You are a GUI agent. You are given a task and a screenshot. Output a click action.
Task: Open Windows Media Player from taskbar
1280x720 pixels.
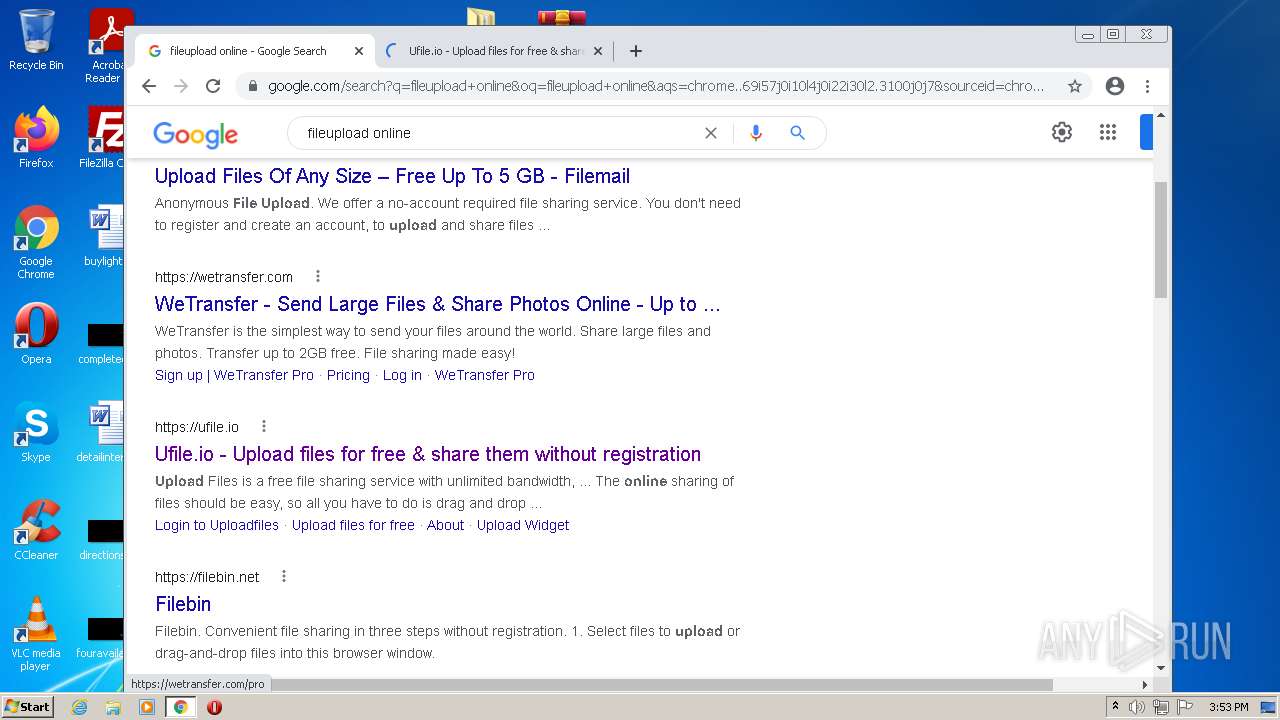(147, 707)
